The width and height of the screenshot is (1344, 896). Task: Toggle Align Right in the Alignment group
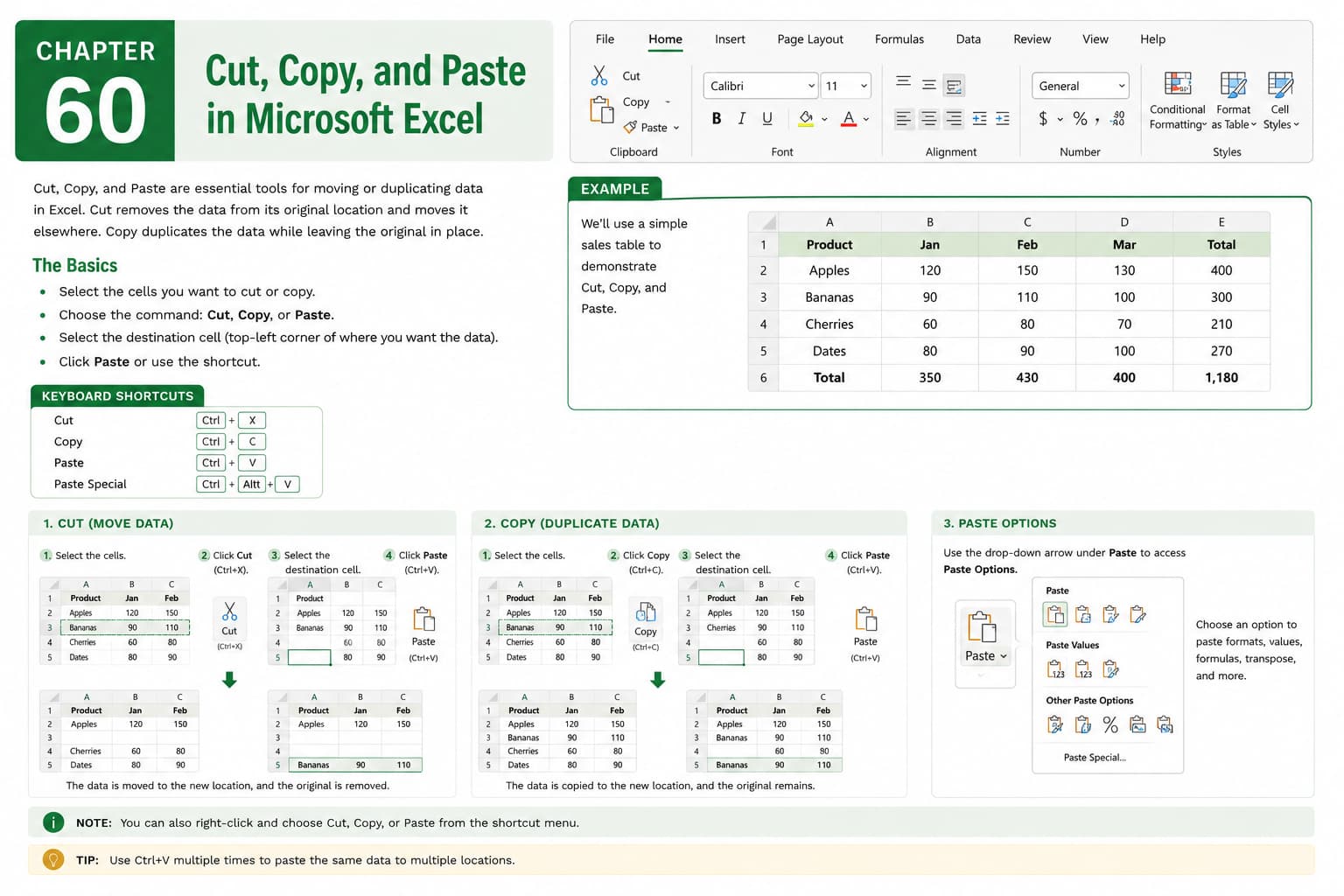(x=954, y=118)
